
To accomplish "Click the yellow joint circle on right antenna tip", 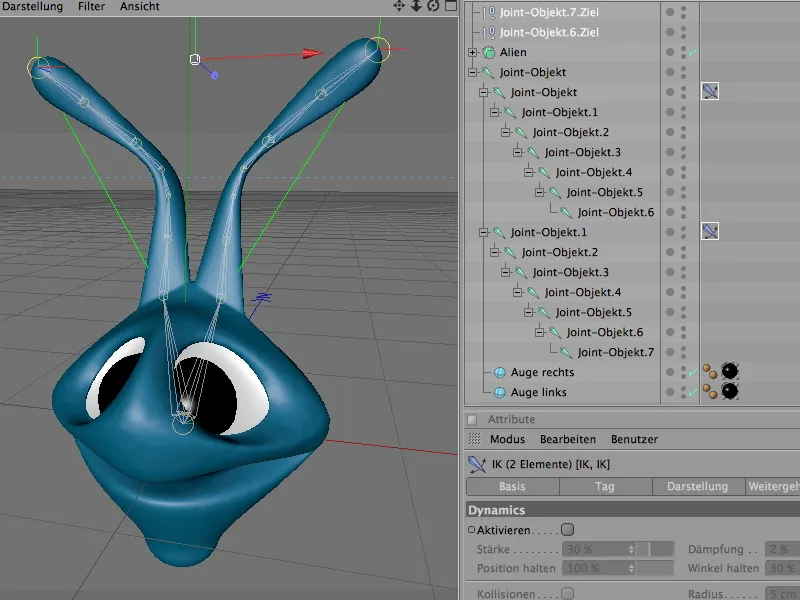I will pyautogui.click(x=378, y=49).
